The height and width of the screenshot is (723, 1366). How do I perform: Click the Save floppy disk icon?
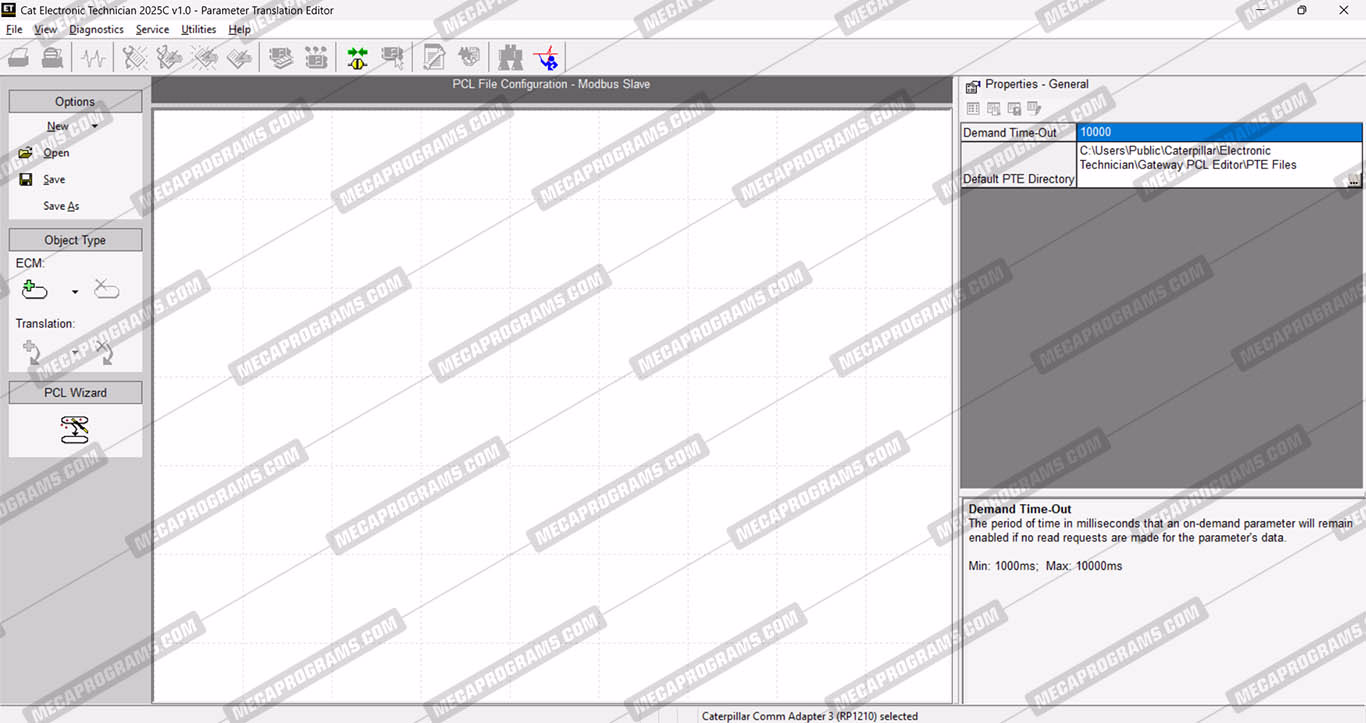pos(26,180)
